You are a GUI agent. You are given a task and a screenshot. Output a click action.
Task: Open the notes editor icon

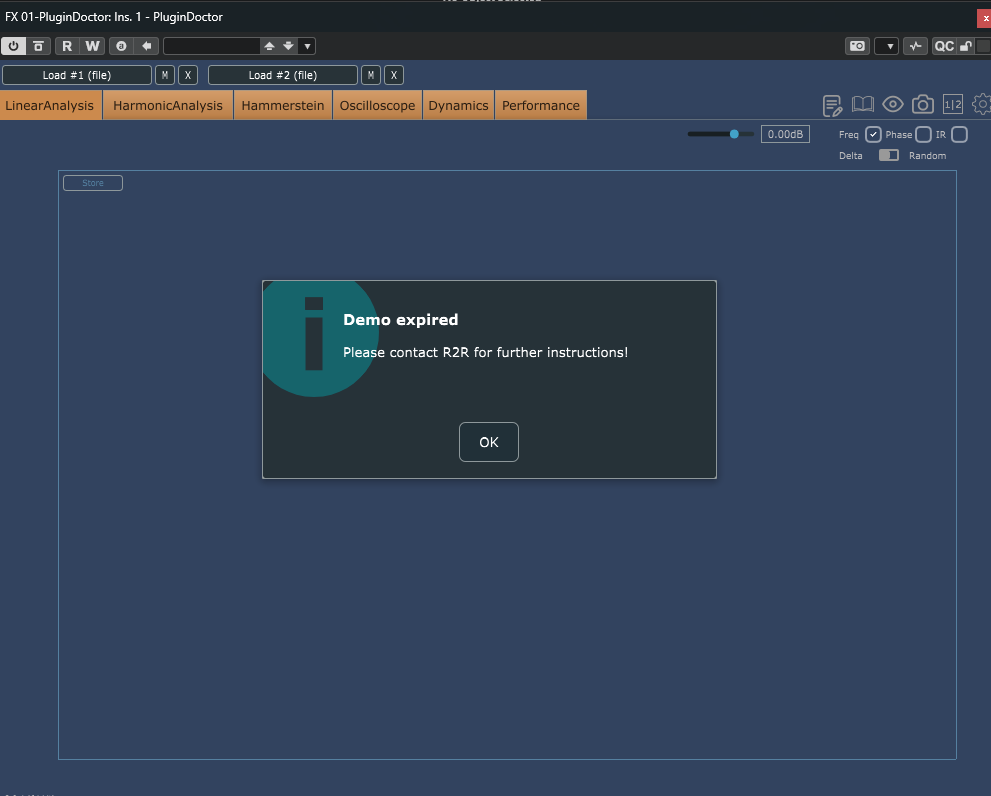tap(832, 105)
